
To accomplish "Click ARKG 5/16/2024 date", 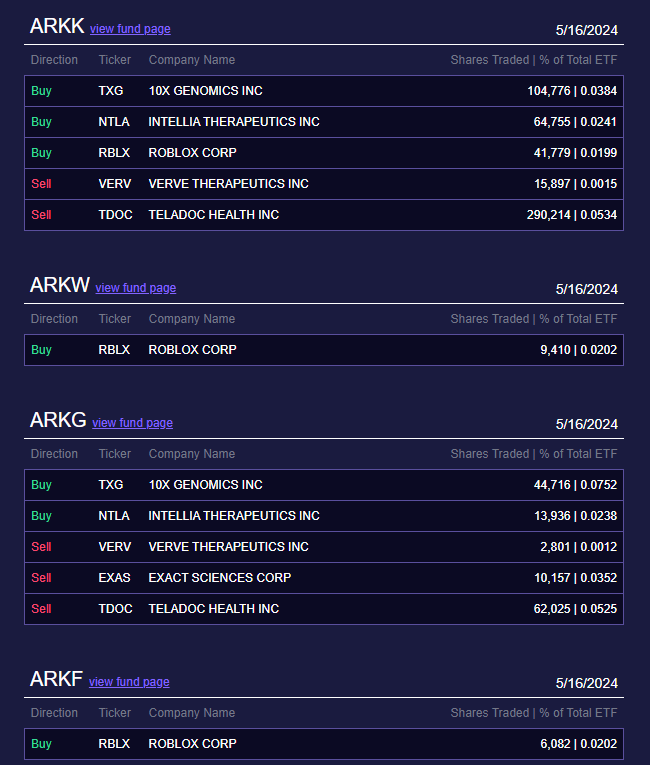I will [587, 424].
